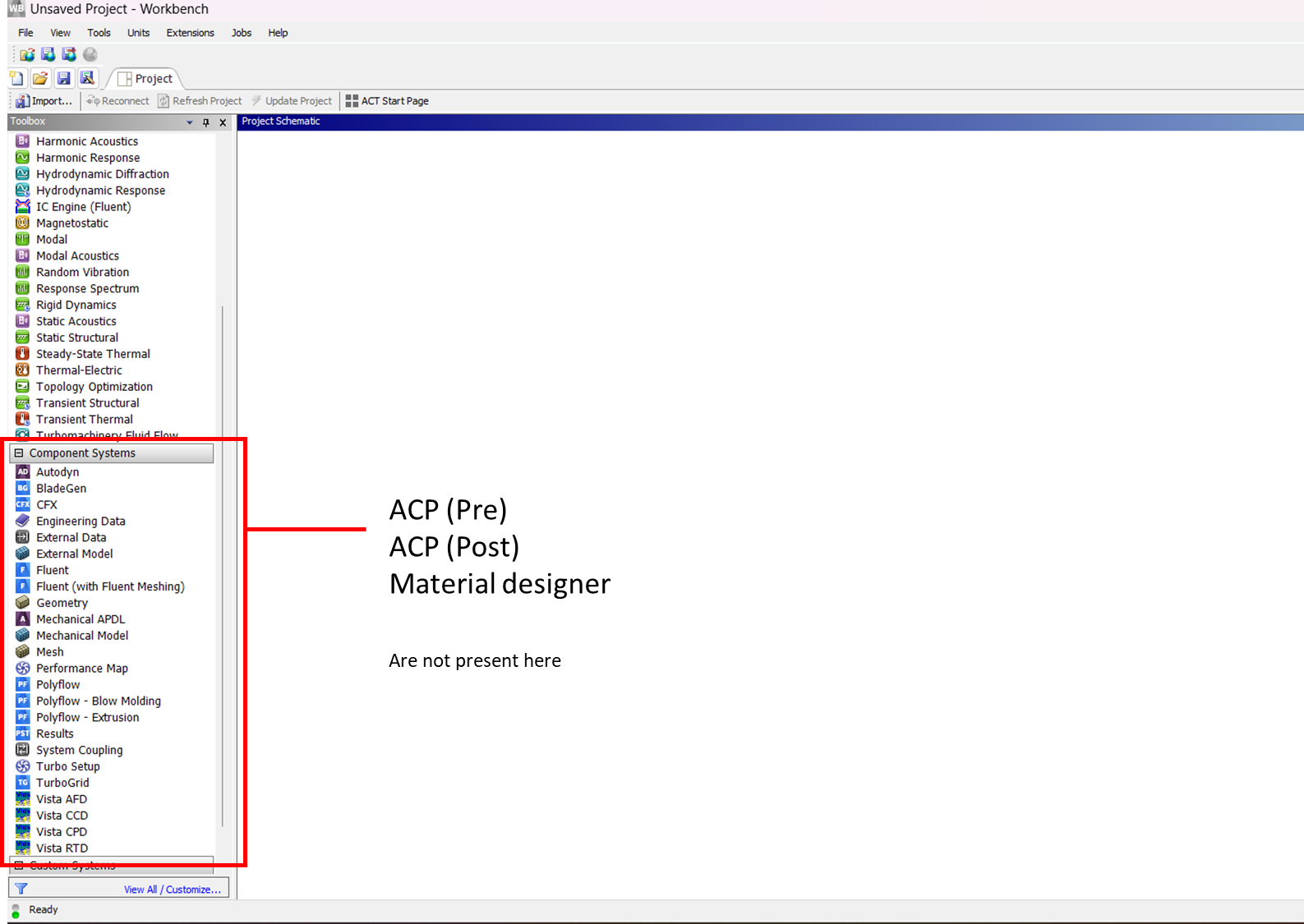This screenshot has width=1304, height=924.
Task: Click the Results component icon
Action: pyautogui.click(x=23, y=733)
